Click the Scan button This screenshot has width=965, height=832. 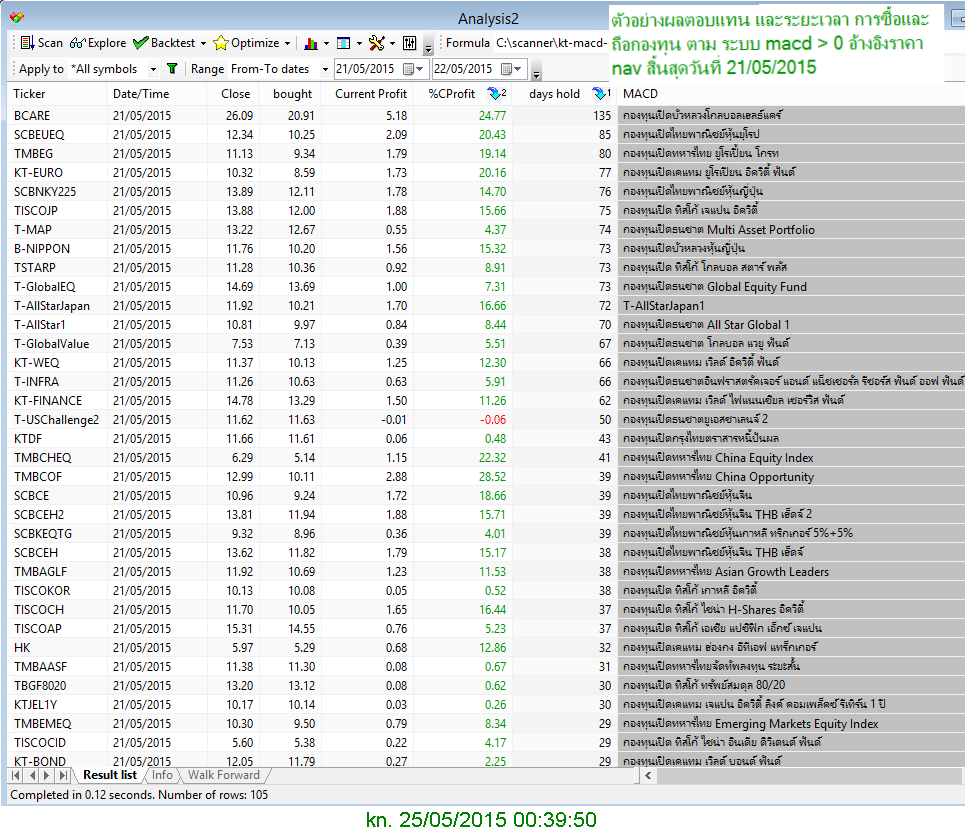pos(41,42)
